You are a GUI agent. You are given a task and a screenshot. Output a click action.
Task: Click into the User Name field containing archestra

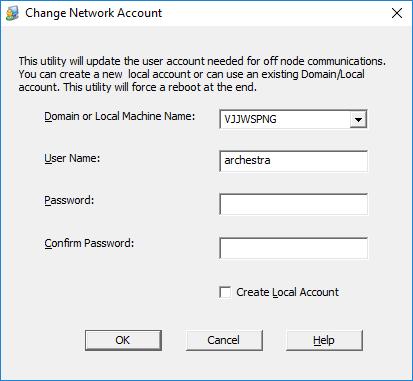pos(293,161)
